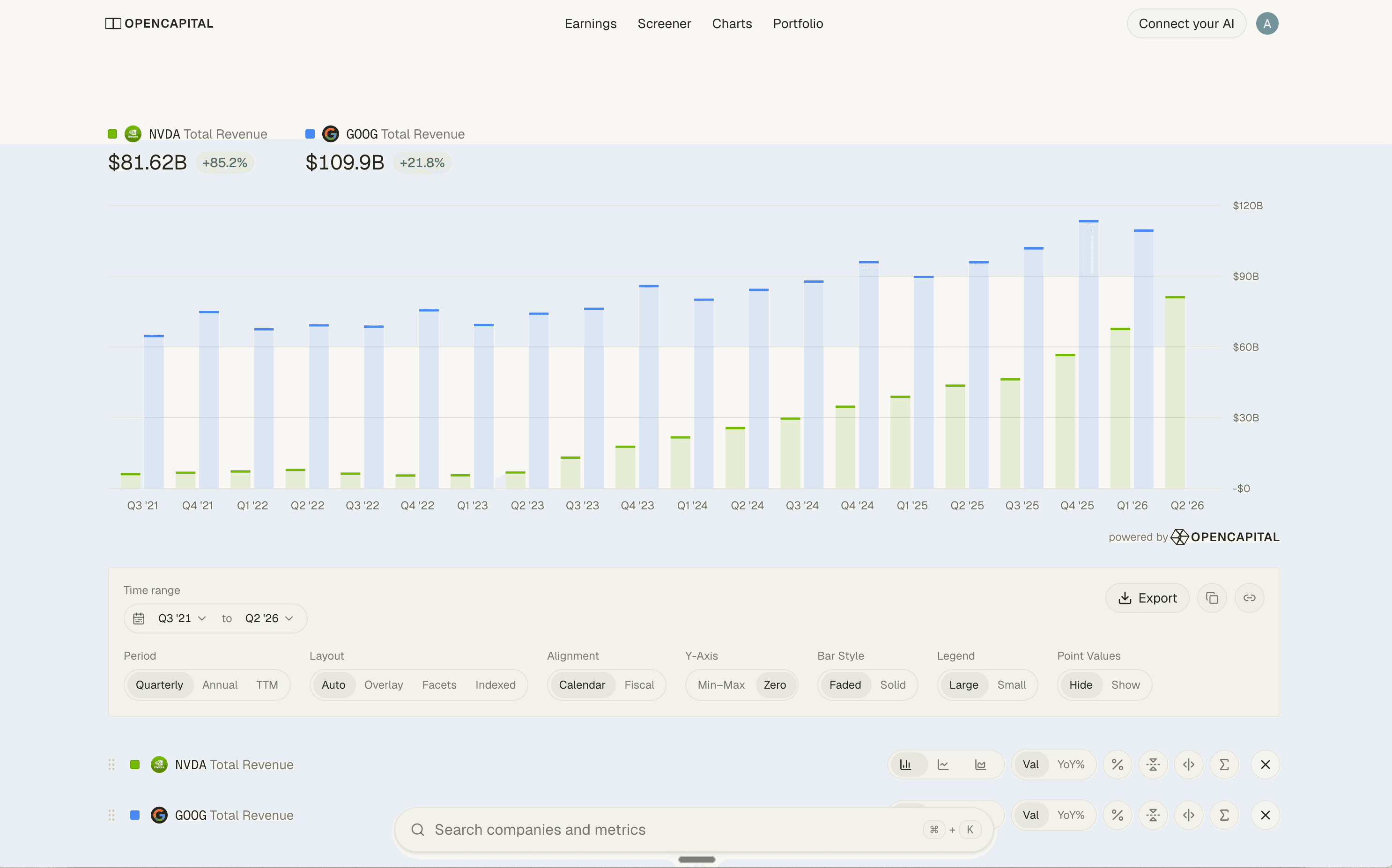
Task: Grab drag handle for NVDA row
Action: click(111, 765)
